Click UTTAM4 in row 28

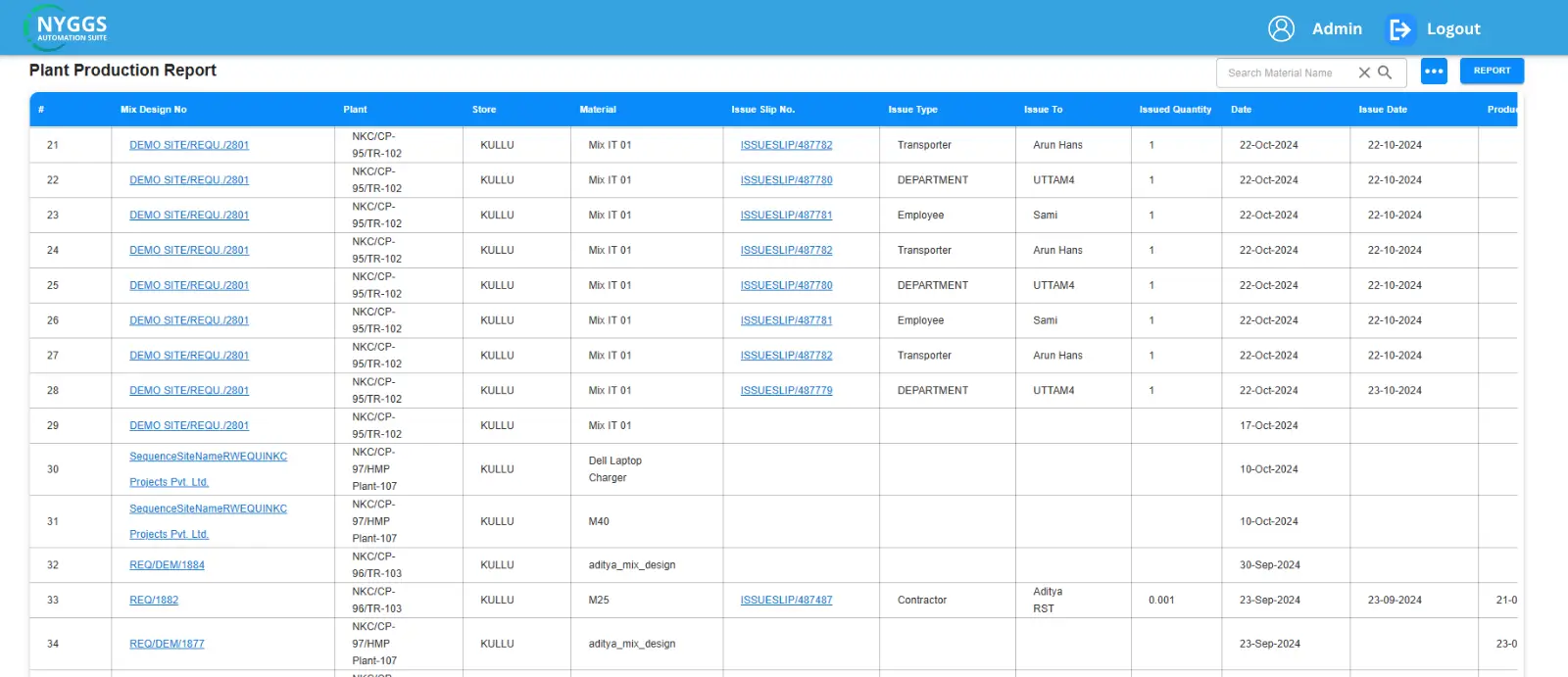pos(1053,390)
